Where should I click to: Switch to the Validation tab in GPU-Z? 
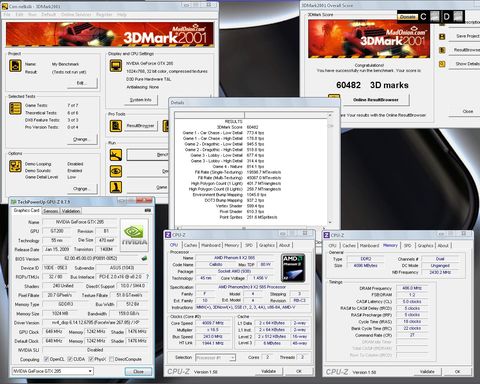[x=71, y=211]
